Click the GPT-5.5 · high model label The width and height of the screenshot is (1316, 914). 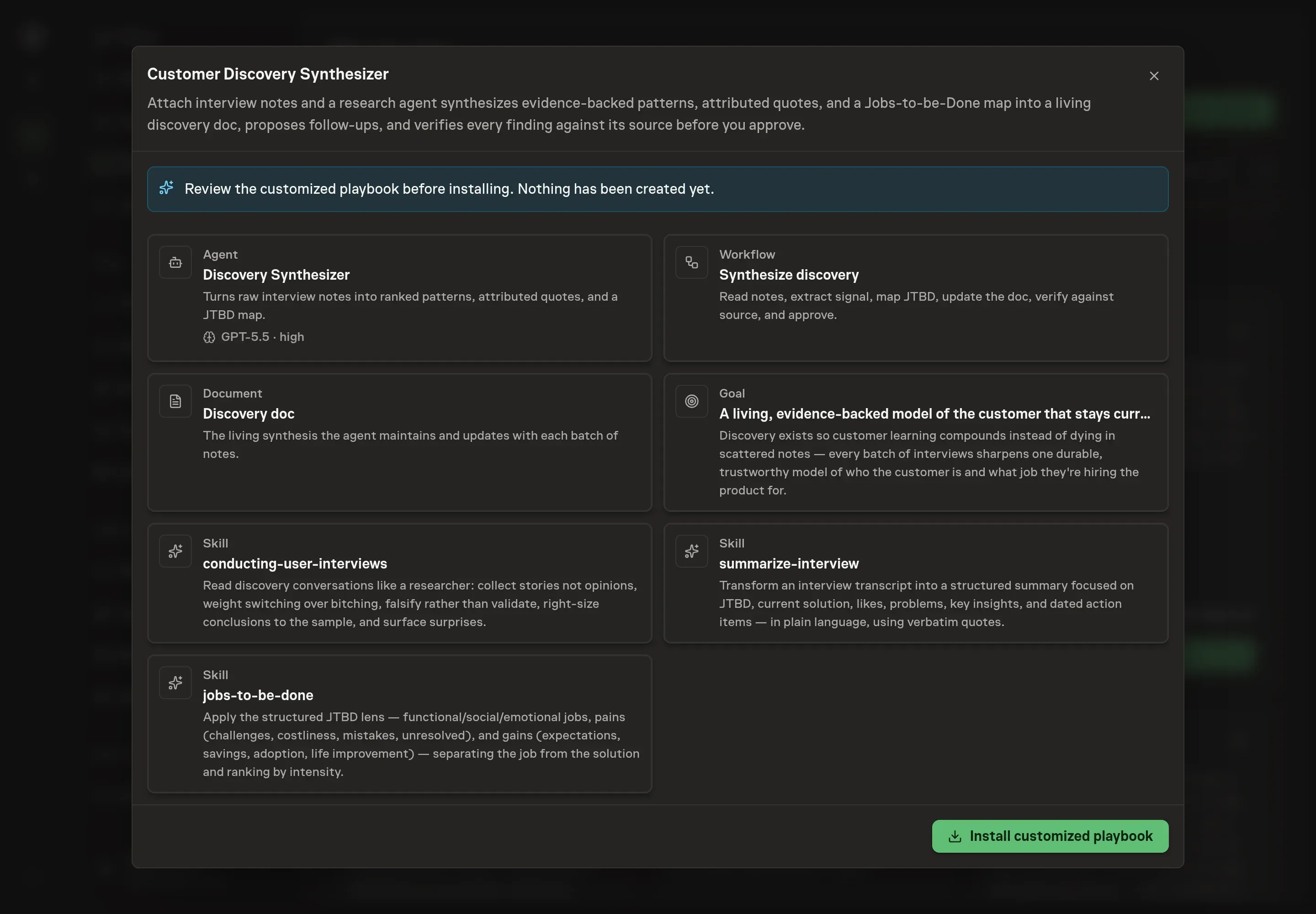click(x=262, y=337)
